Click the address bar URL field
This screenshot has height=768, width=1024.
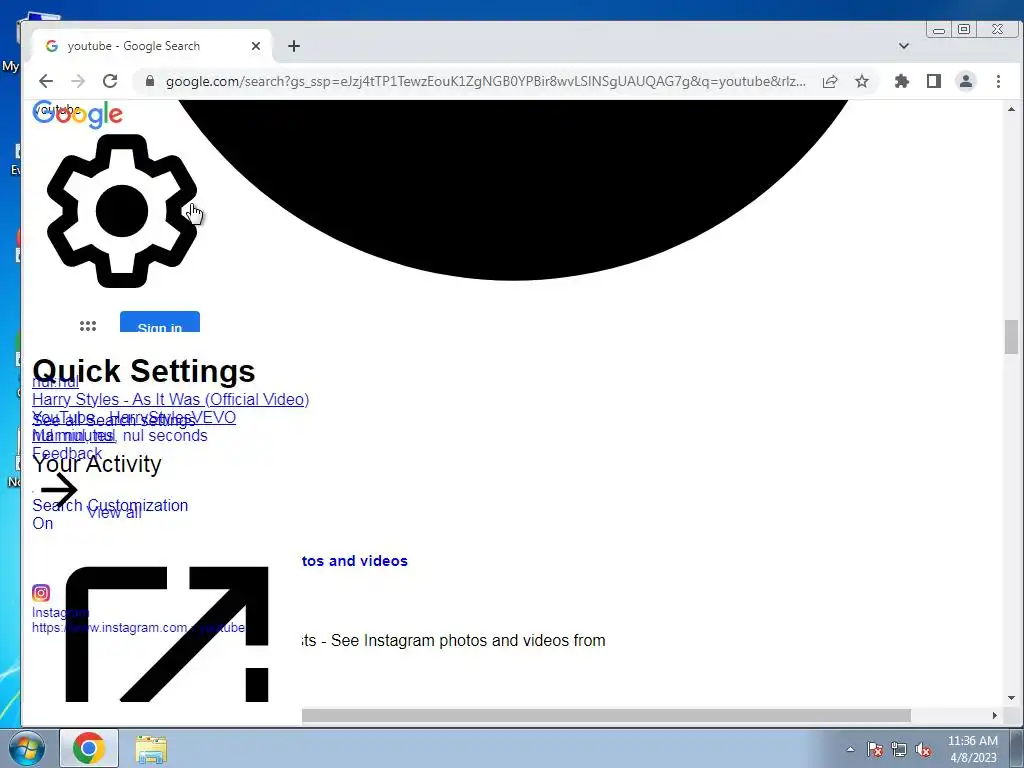(486, 81)
